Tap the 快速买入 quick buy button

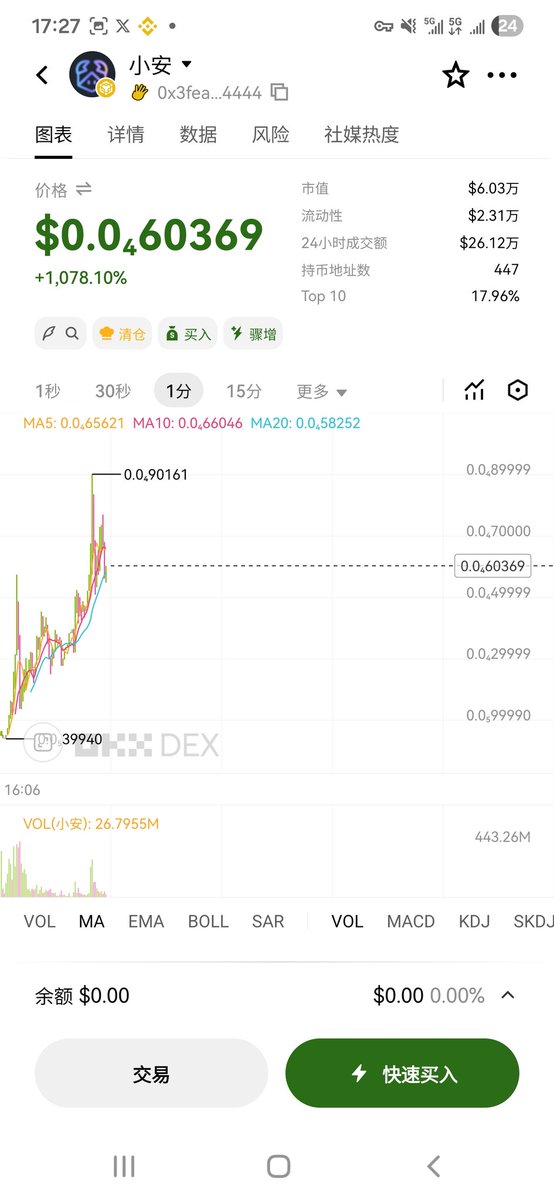click(x=402, y=1074)
